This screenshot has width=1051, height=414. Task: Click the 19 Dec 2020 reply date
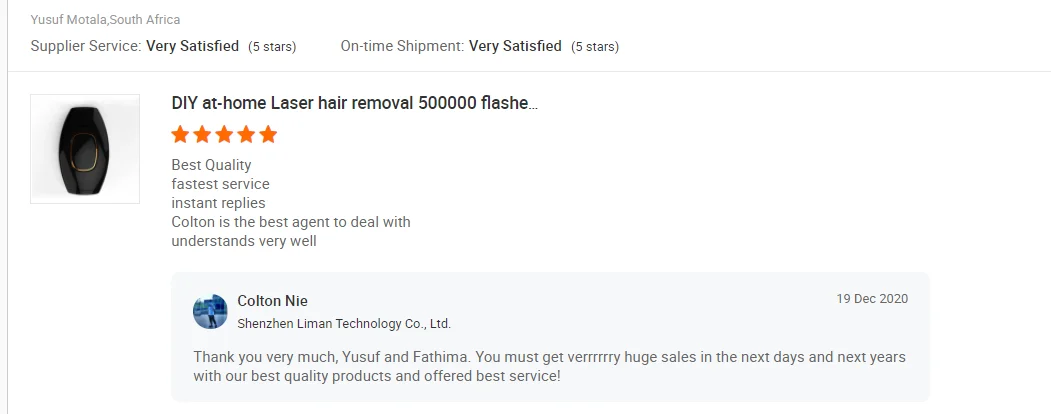pyautogui.click(x=872, y=299)
